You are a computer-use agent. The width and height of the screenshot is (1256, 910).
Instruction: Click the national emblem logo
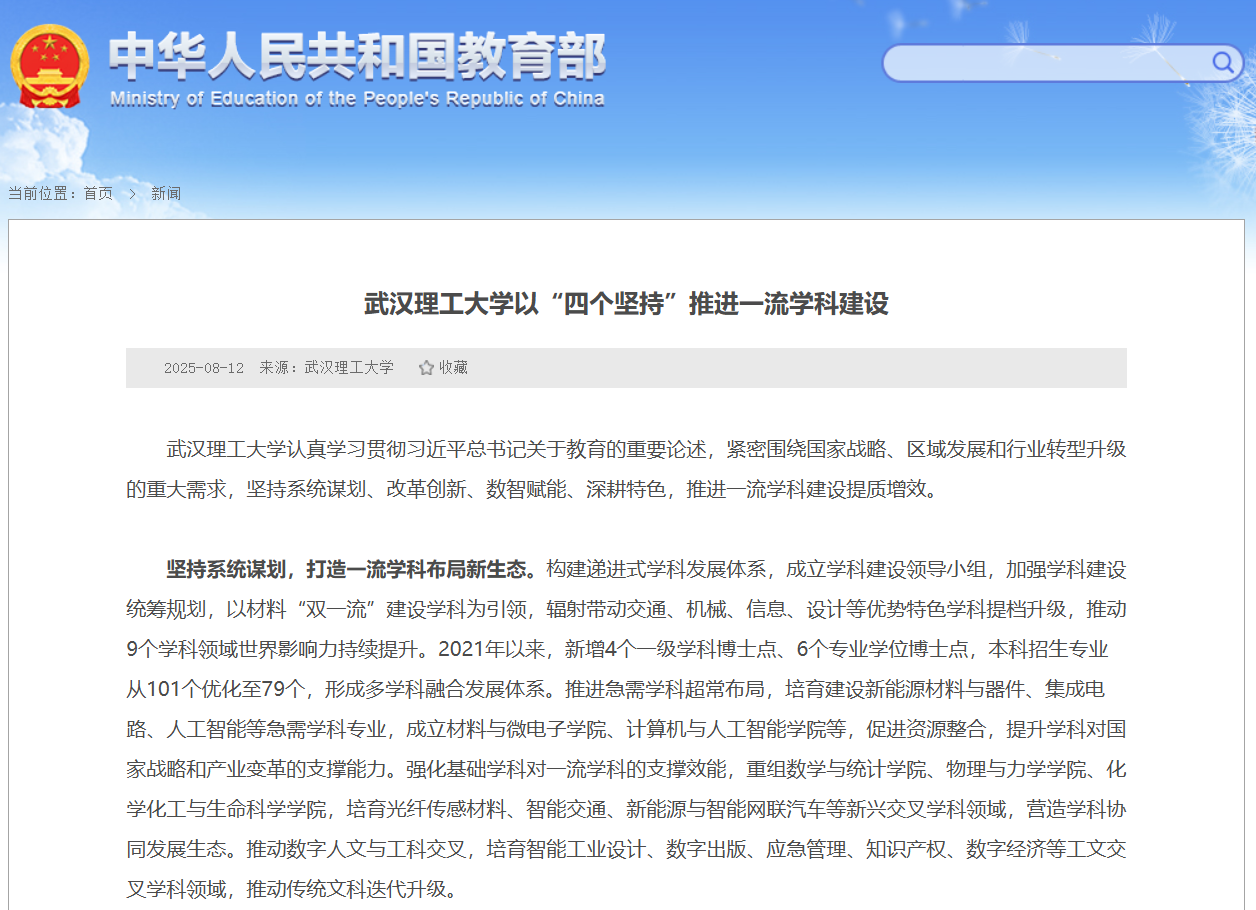50,68
